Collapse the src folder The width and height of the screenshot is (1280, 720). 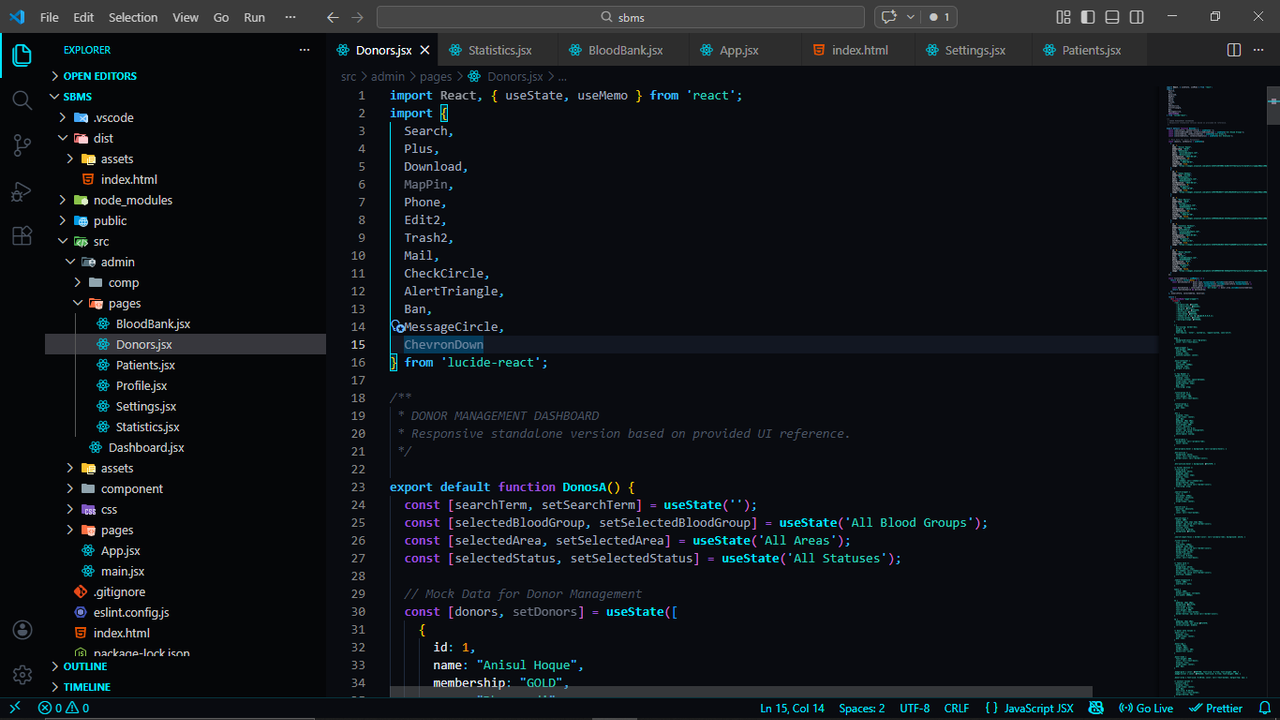click(62, 241)
